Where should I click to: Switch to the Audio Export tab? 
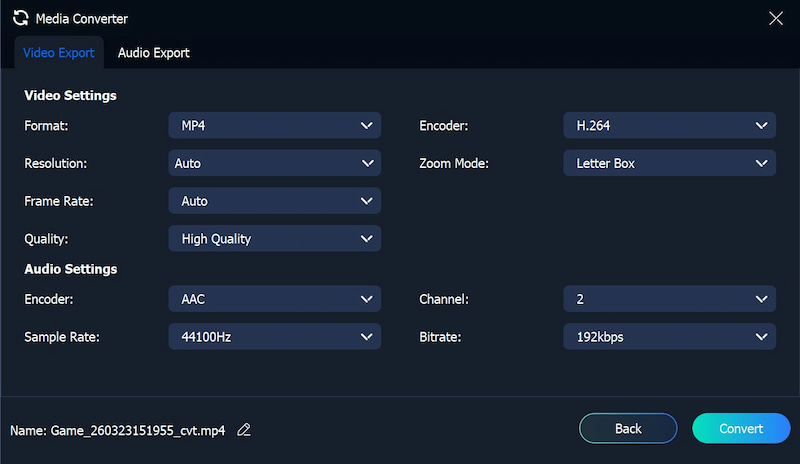153,52
